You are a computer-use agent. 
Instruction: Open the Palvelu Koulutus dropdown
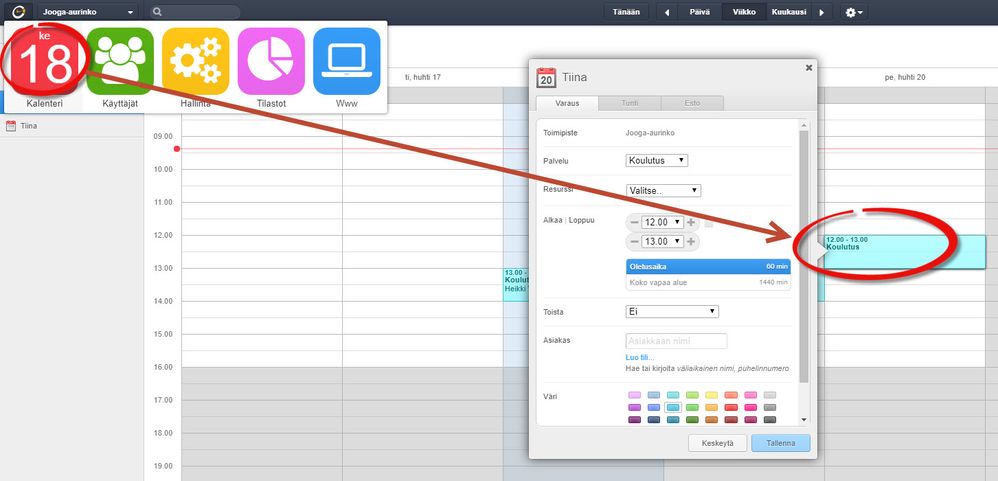pyautogui.click(x=657, y=160)
